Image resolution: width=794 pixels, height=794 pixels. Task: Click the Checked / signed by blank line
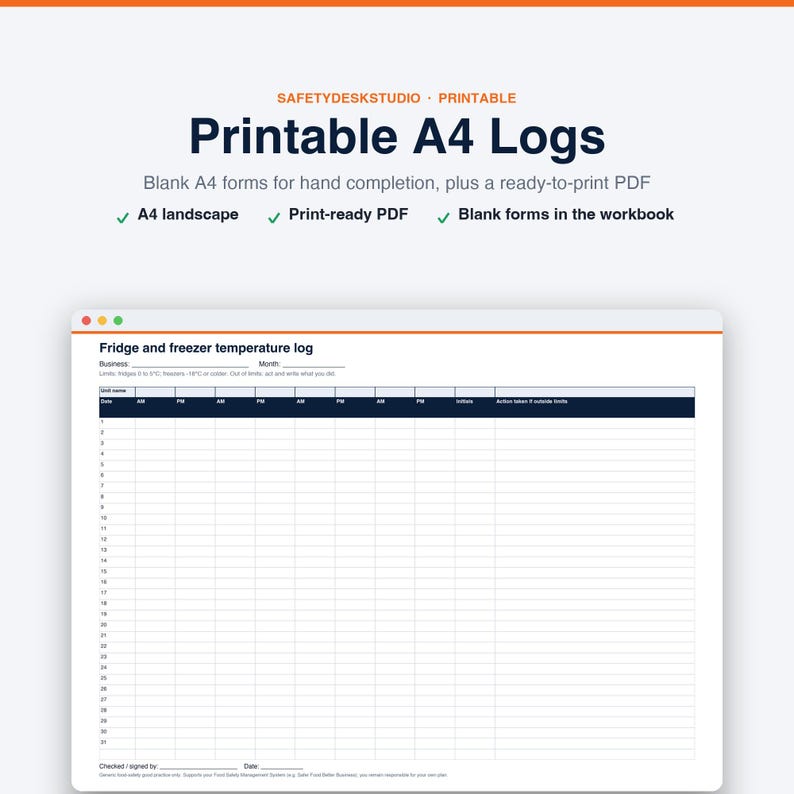198,767
